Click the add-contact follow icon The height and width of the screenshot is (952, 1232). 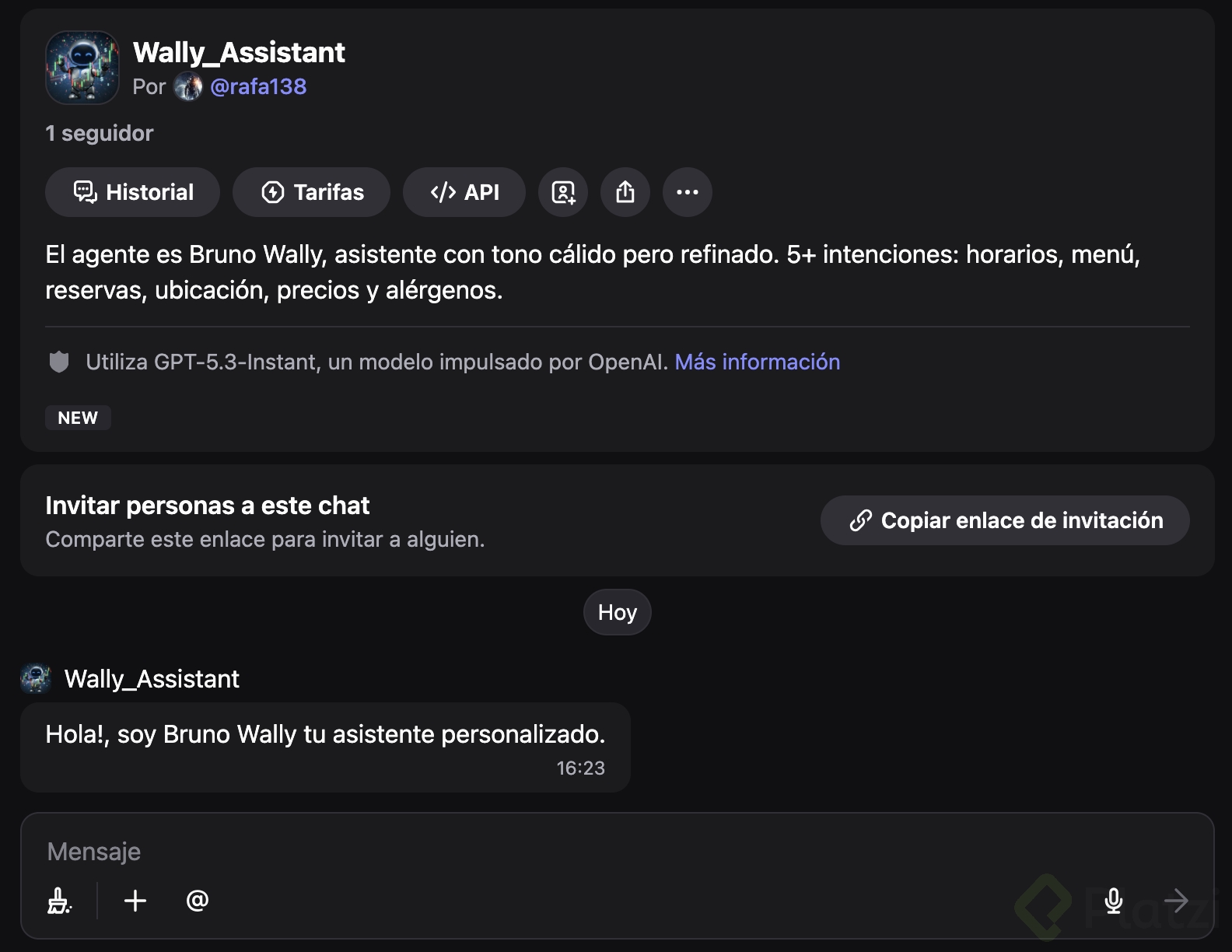(x=563, y=192)
